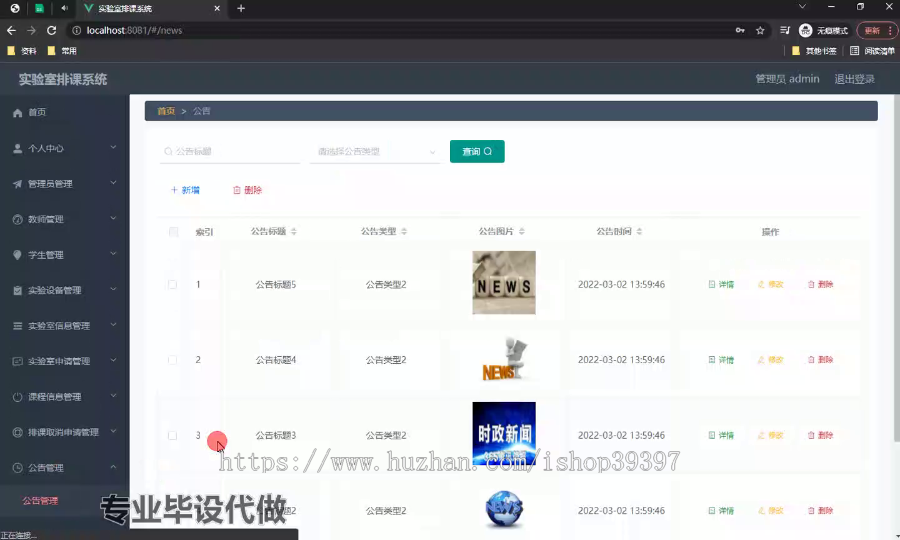Edit 修改 for 公告标题5 row
Image resolution: width=900 pixels, height=540 pixels.
[771, 285]
